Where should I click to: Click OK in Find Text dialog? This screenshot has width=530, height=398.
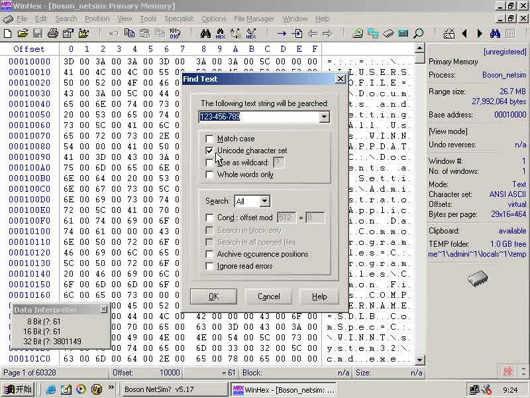click(213, 297)
